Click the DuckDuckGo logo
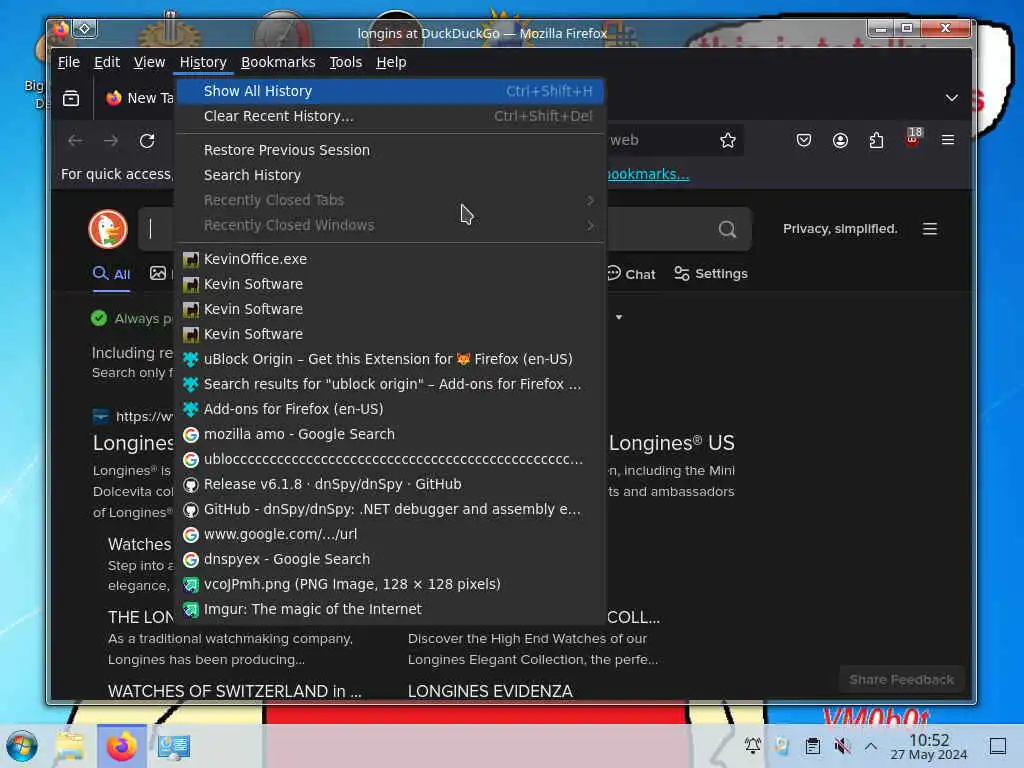 (x=108, y=229)
